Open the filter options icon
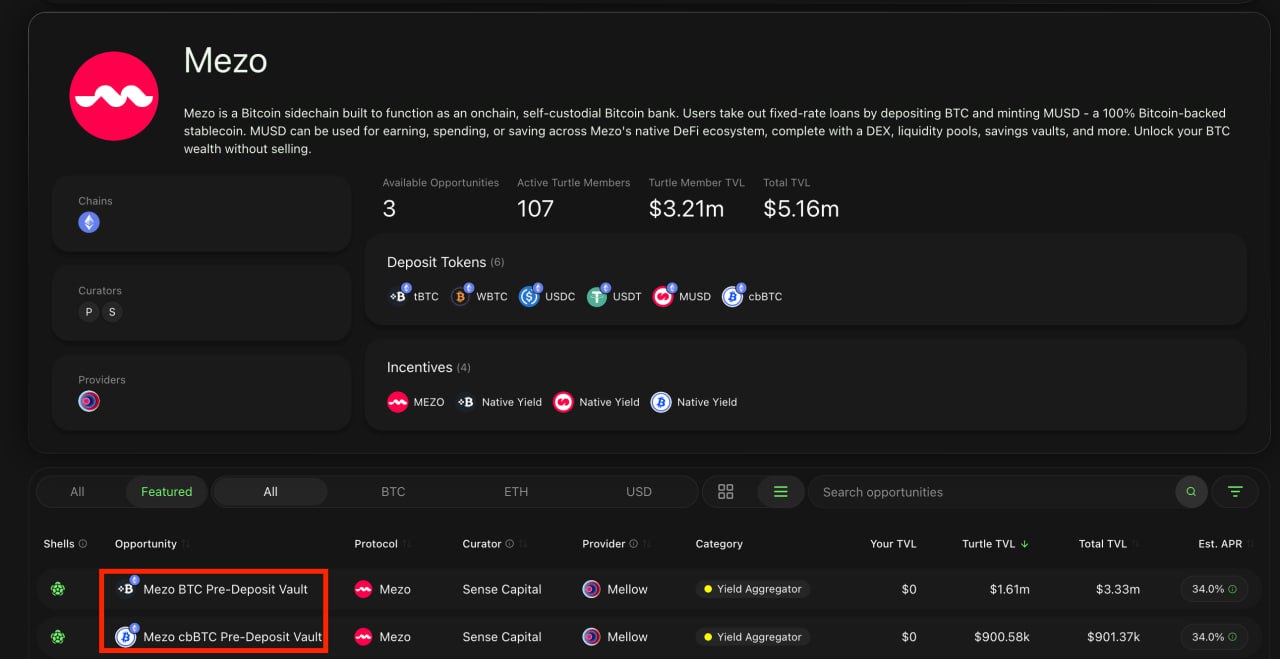This screenshot has width=1280, height=659. point(1235,492)
